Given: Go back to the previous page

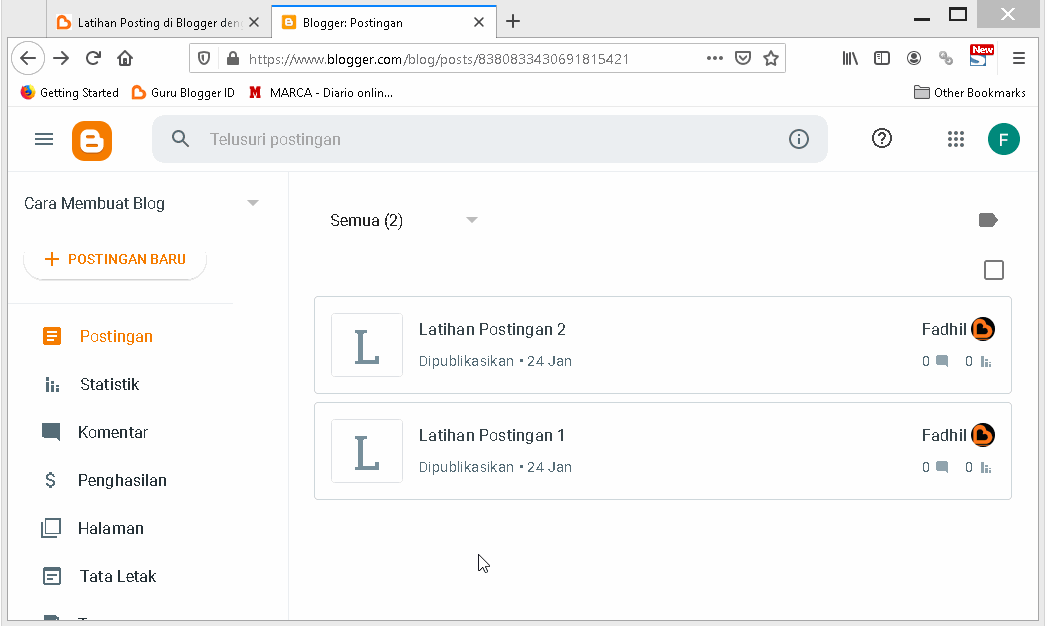Looking at the screenshot, I should pos(28,58).
